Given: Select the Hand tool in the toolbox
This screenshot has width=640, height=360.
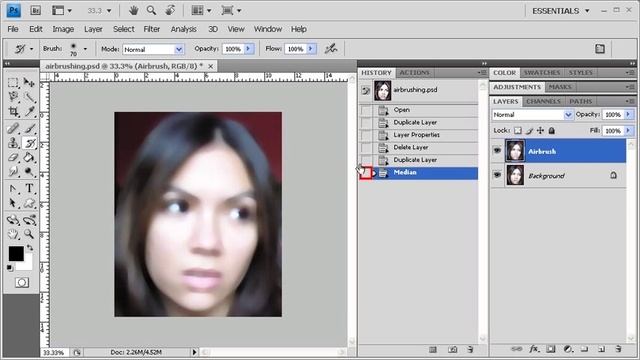Looking at the screenshot, I should point(13,234).
